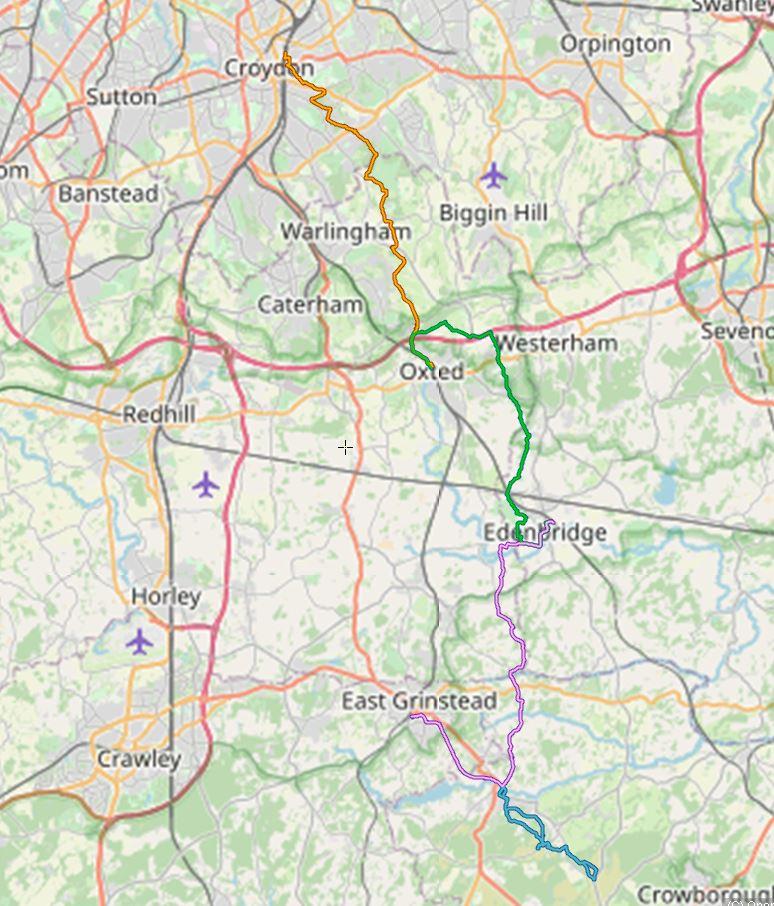The width and height of the screenshot is (774, 906).
Task: Click the Crawley town label
Action: (x=139, y=759)
